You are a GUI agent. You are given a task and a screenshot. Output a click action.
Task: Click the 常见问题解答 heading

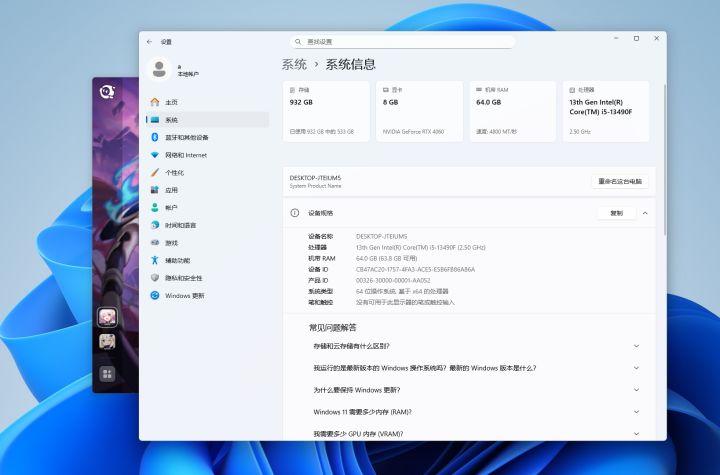(333, 328)
